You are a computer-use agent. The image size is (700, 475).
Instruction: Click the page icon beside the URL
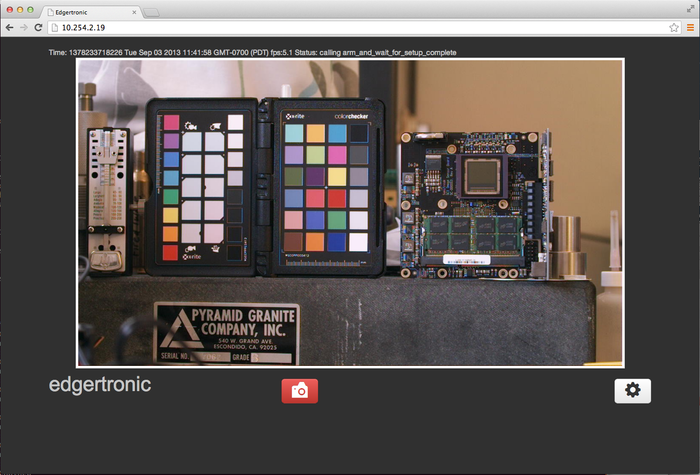coord(54,28)
